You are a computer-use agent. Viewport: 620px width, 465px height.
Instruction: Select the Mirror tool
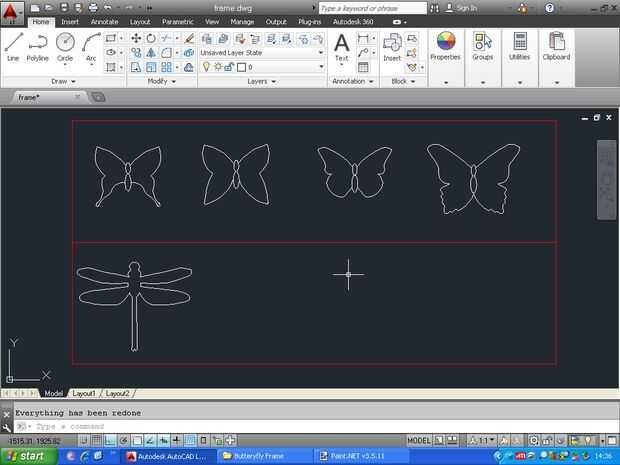[x=151, y=53]
